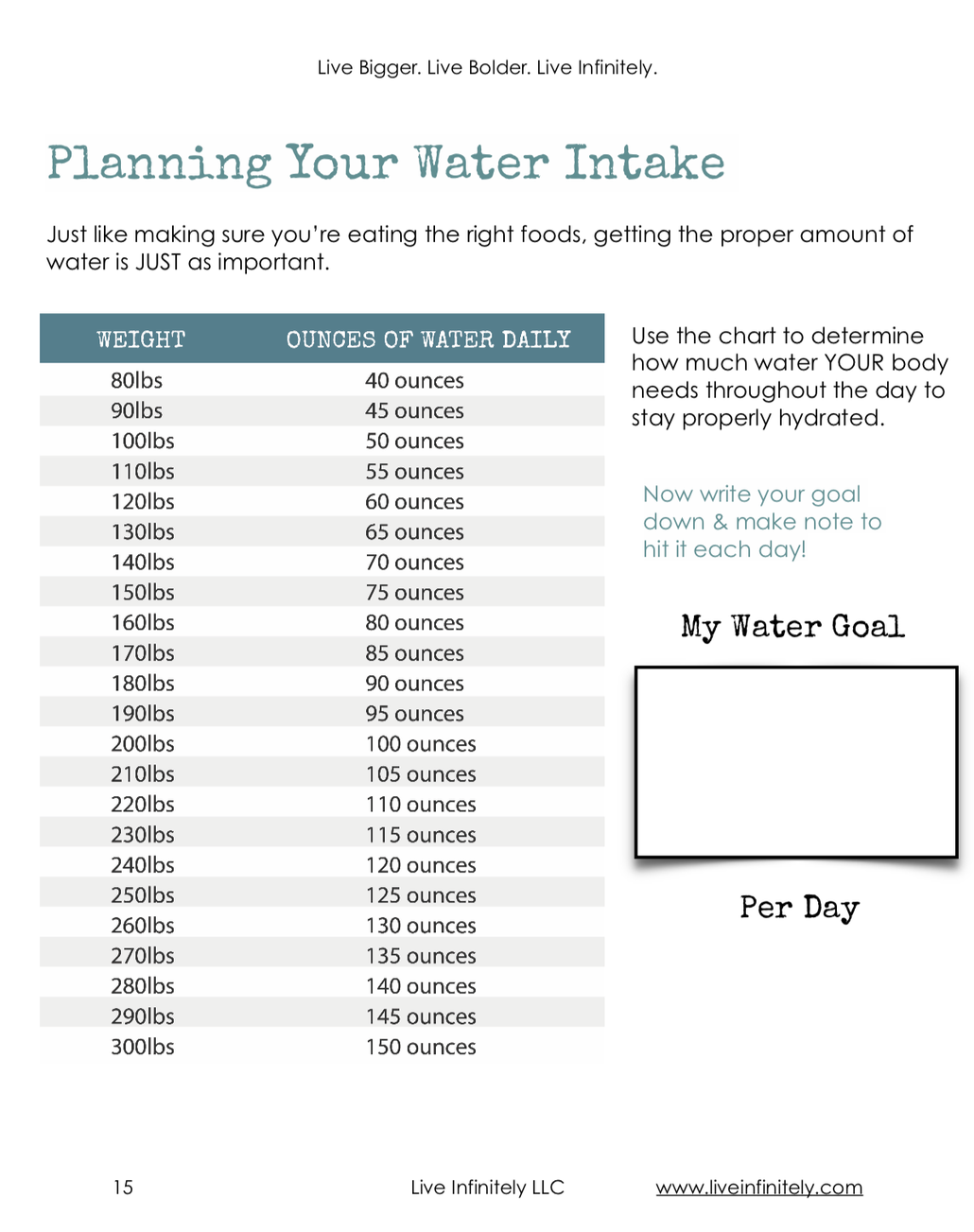
Task: Click the Now write your goal note
Action: click(x=762, y=521)
